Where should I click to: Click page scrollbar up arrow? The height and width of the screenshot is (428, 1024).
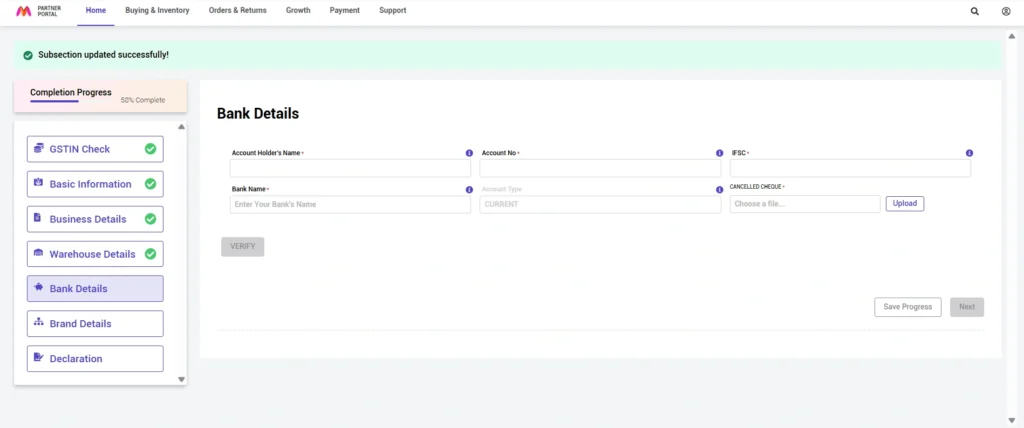pos(1012,35)
